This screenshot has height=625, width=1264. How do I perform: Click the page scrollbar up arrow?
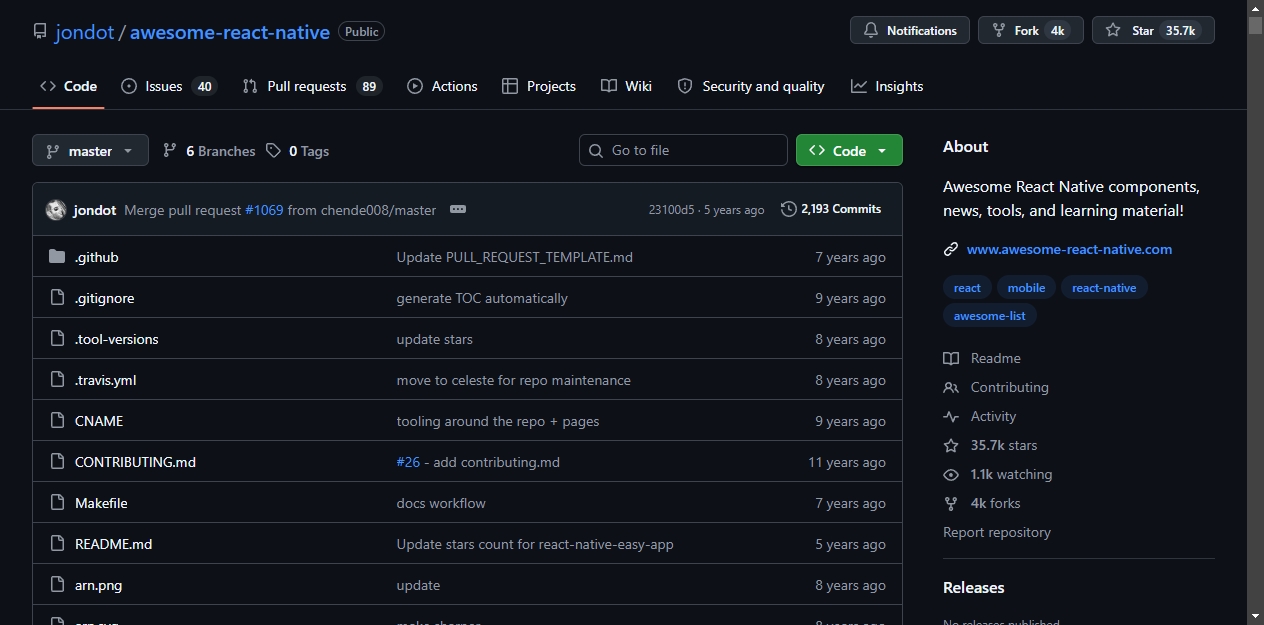1255,8
